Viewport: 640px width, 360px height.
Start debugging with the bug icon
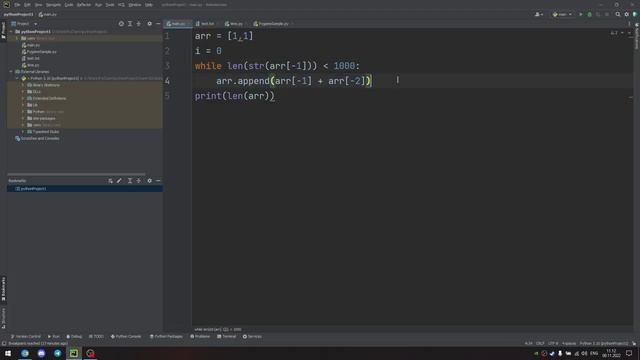[589, 14]
